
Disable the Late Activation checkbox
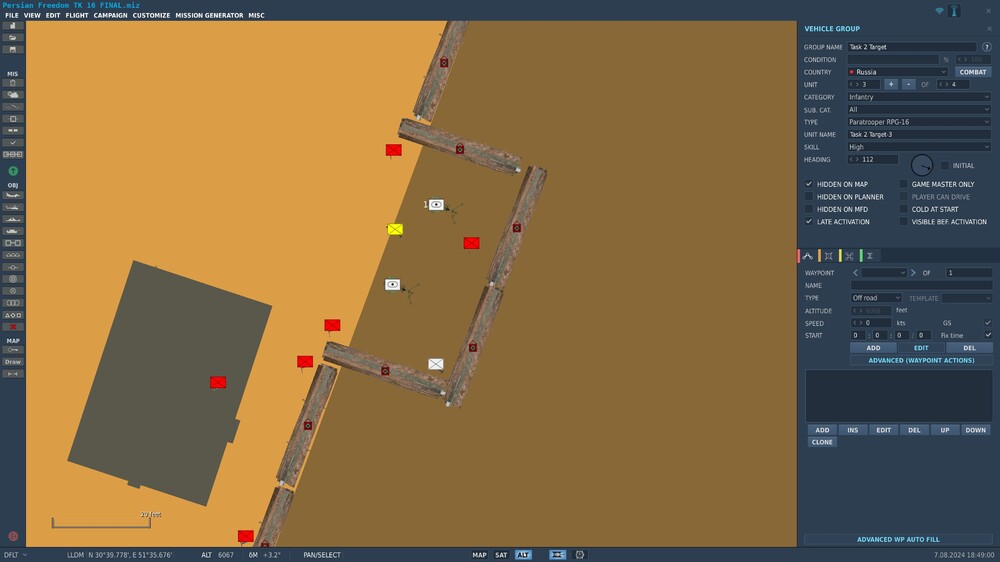(809, 221)
